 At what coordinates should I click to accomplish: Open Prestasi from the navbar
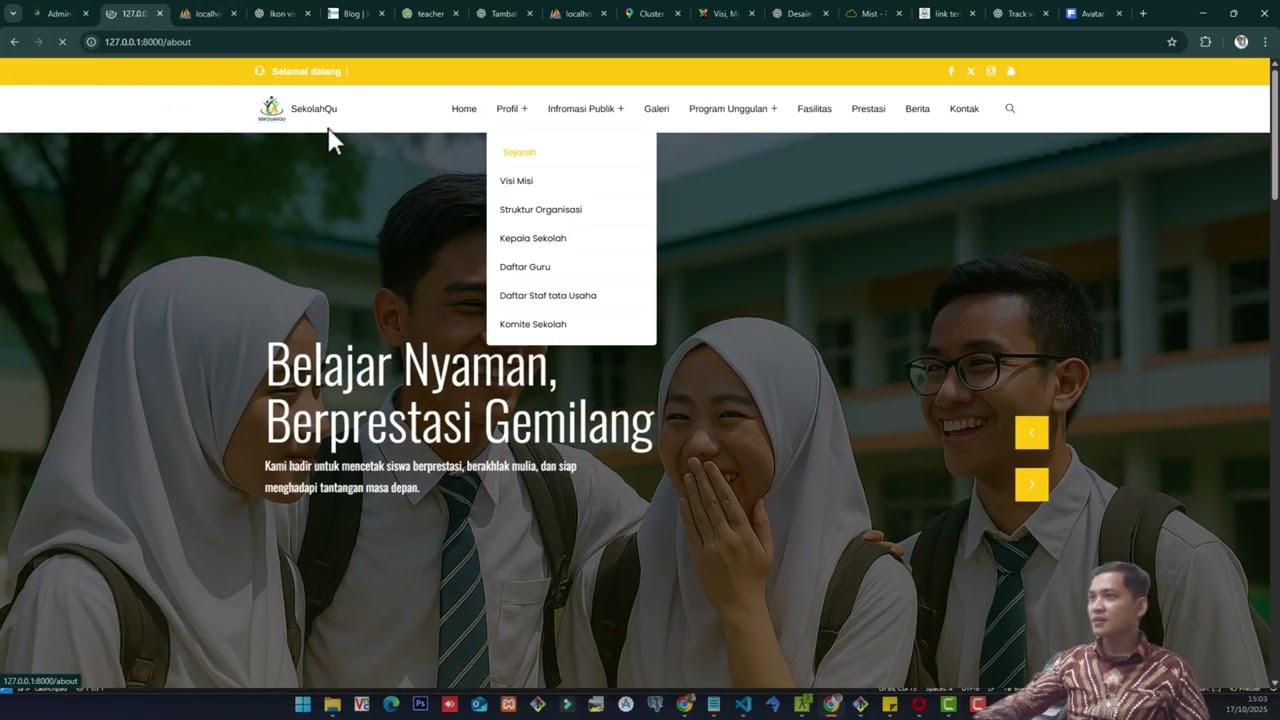pyautogui.click(x=868, y=109)
